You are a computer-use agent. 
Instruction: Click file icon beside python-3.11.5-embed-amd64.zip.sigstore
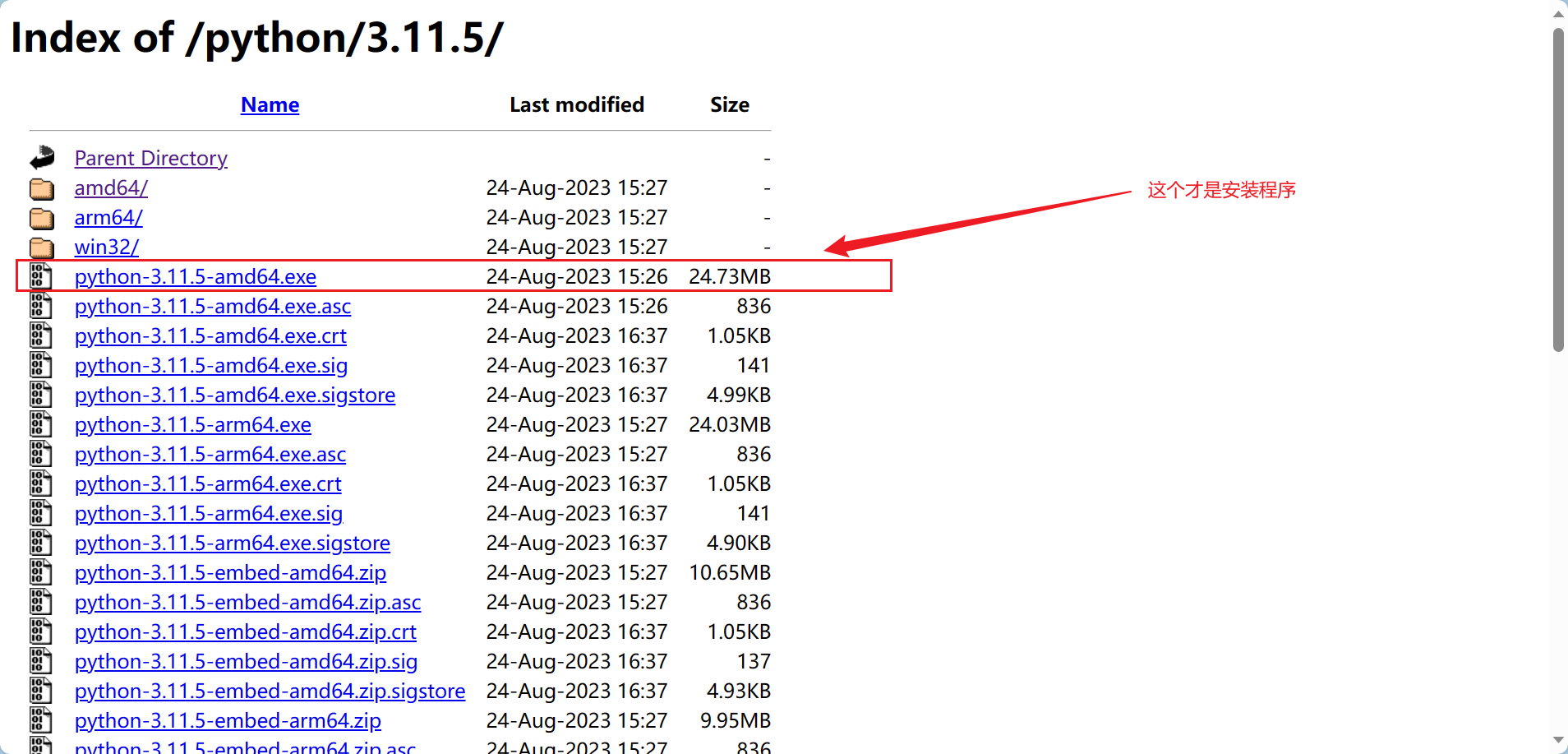click(x=41, y=691)
